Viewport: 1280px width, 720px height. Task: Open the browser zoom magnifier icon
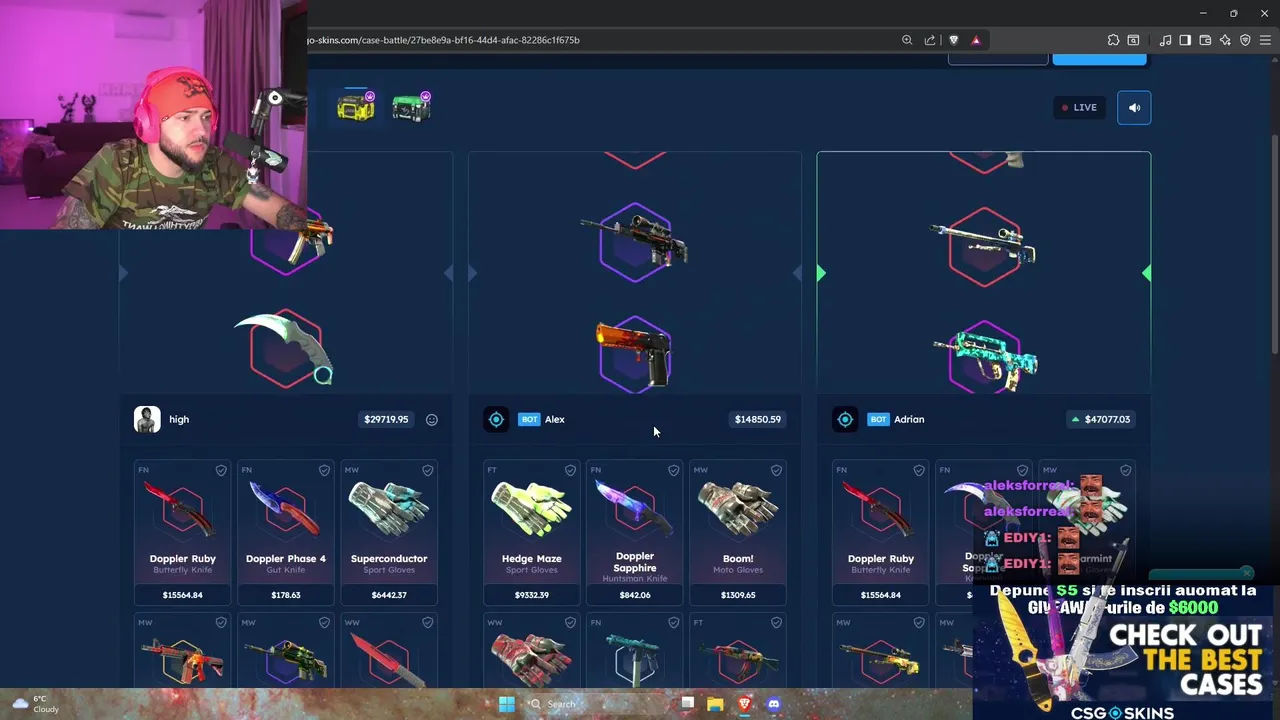click(907, 40)
